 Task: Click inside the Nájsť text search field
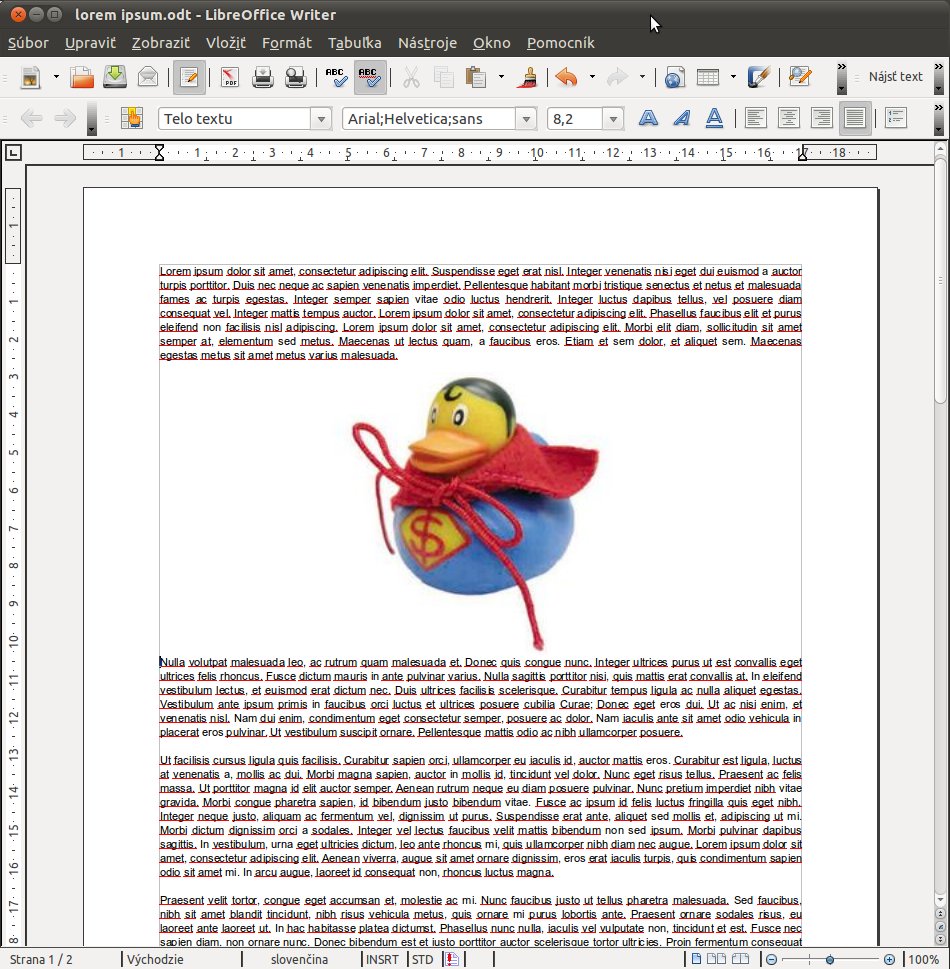tap(895, 77)
